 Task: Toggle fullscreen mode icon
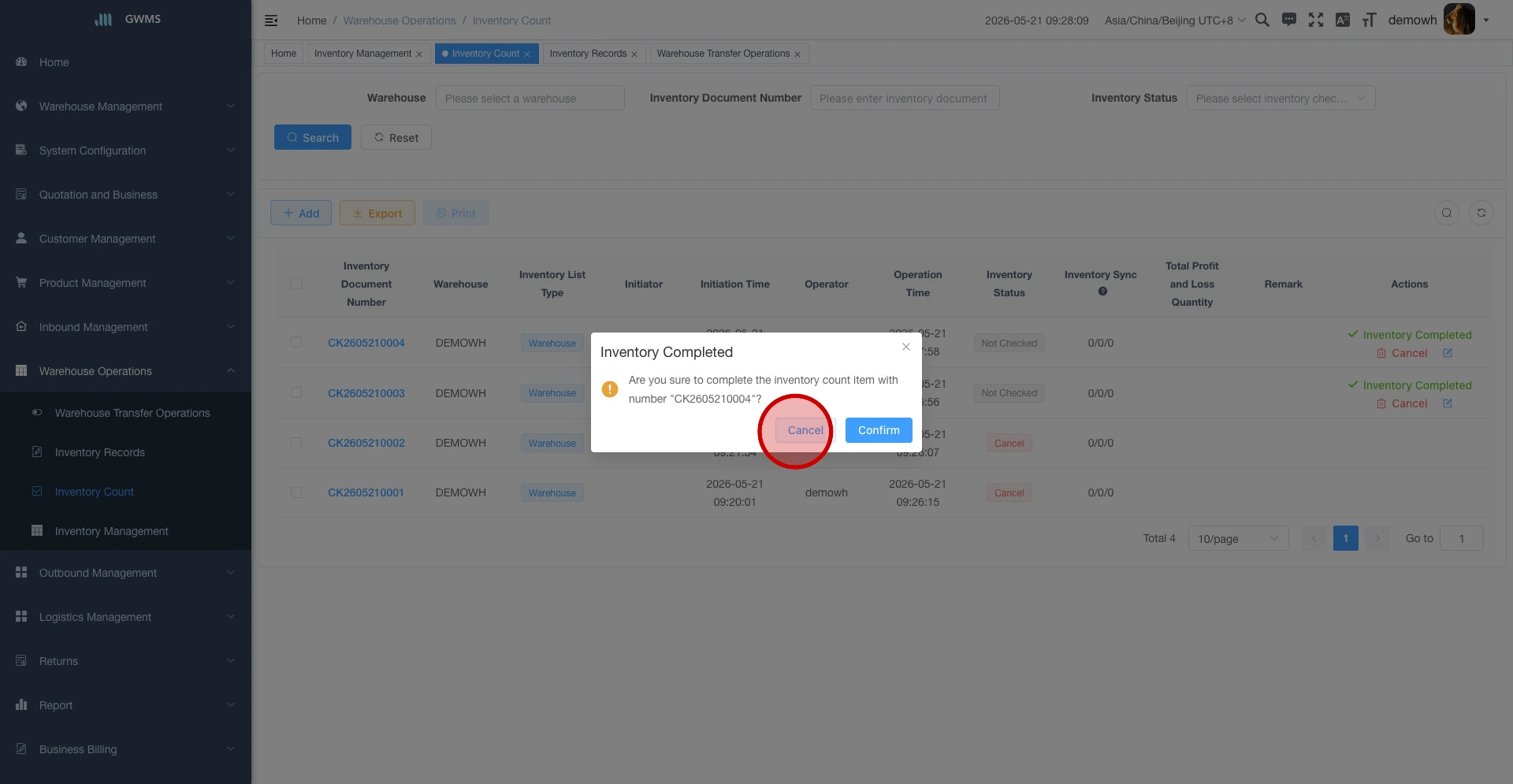click(1316, 20)
